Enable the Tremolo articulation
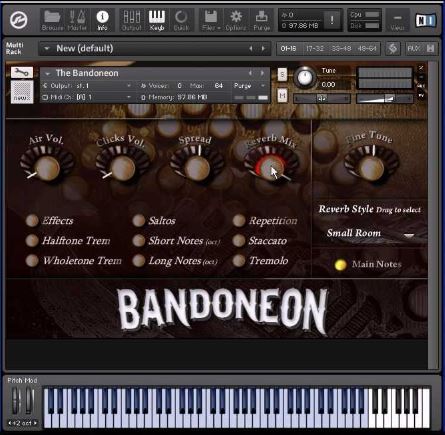This screenshot has width=445, height=435. coord(239,260)
